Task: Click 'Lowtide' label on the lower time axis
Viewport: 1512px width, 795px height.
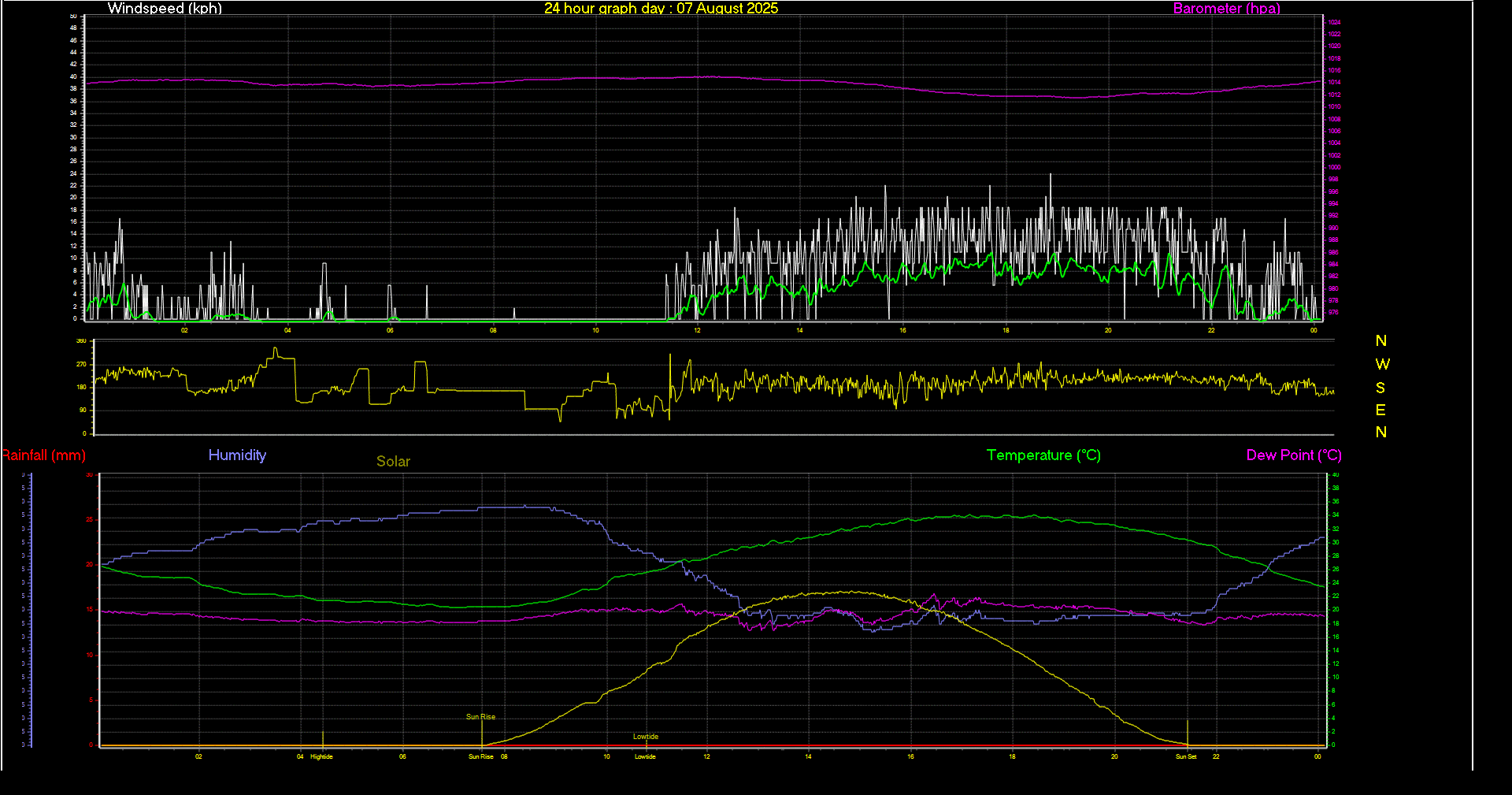Action: coord(645,756)
